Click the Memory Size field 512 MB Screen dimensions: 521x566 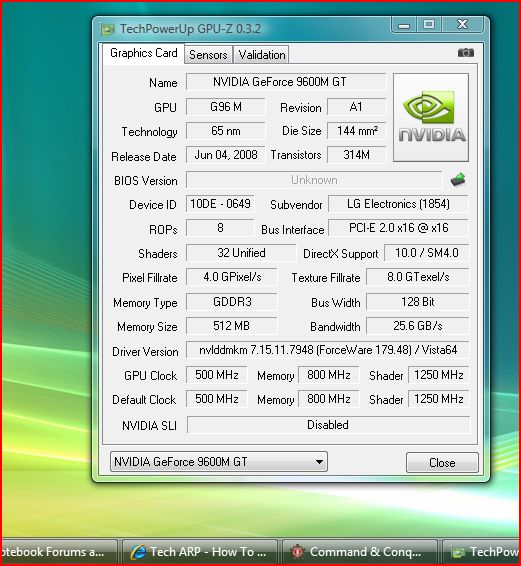pyautogui.click(x=232, y=326)
